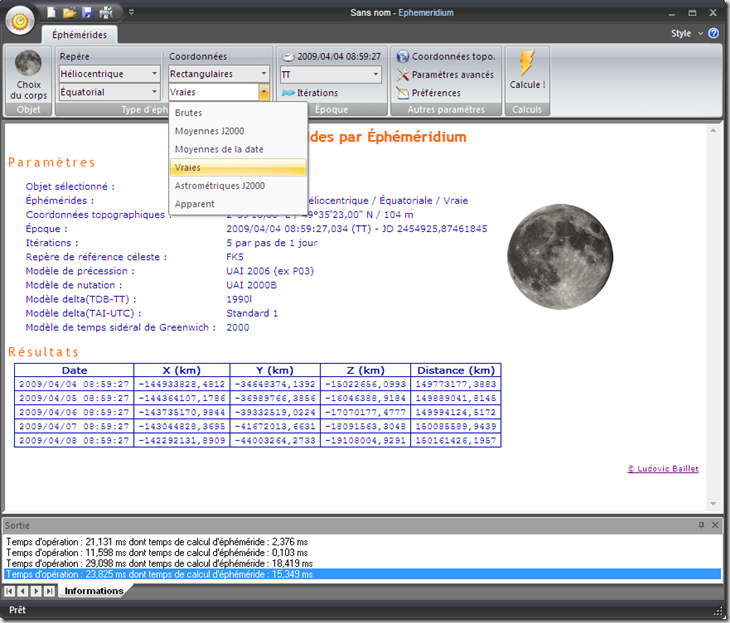730x623 pixels.
Task: Run the Calcule ! lightning button
Action: click(x=527, y=70)
